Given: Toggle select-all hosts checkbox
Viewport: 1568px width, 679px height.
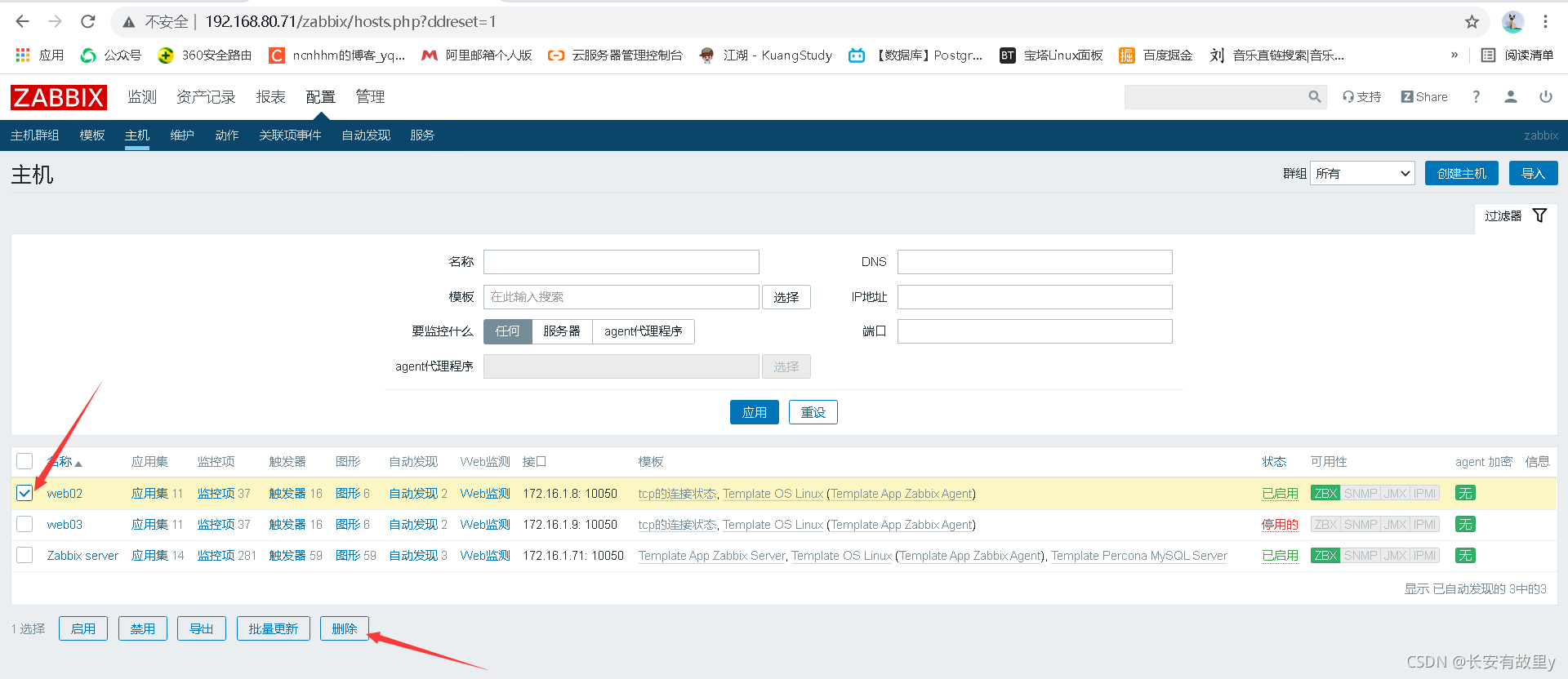Looking at the screenshot, I should pos(24,461).
